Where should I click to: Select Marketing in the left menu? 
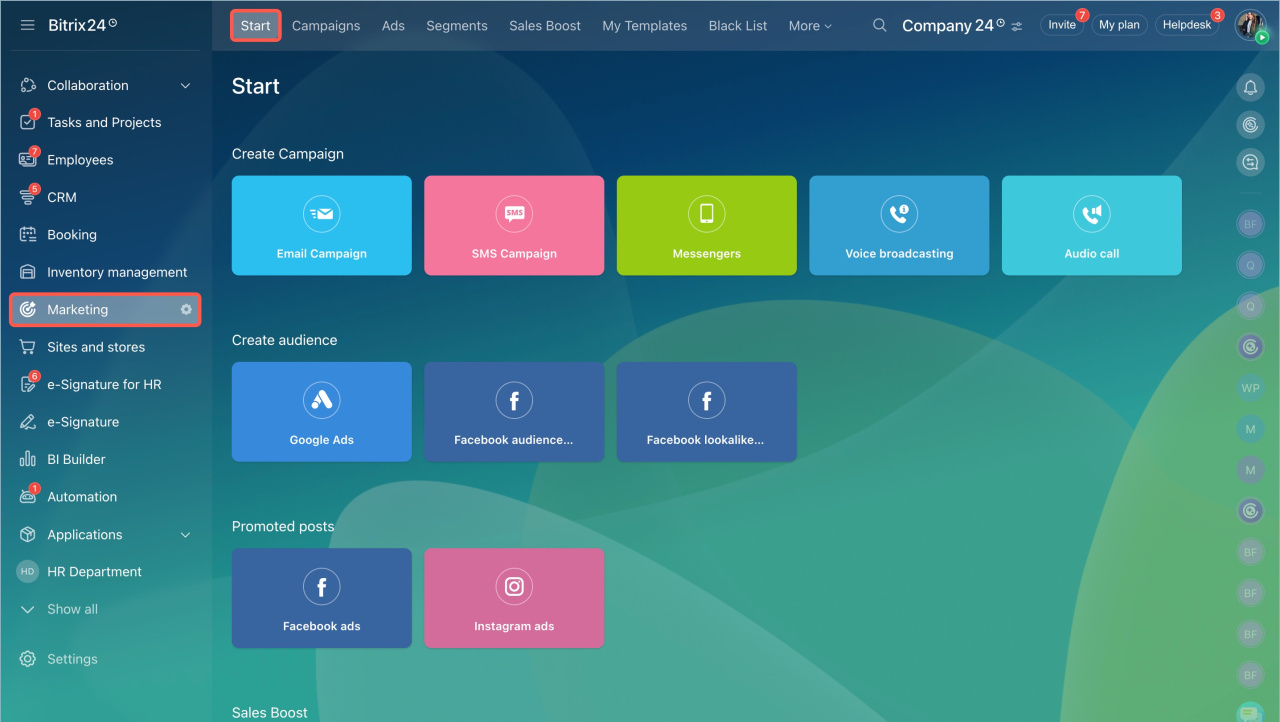pyautogui.click(x=105, y=310)
